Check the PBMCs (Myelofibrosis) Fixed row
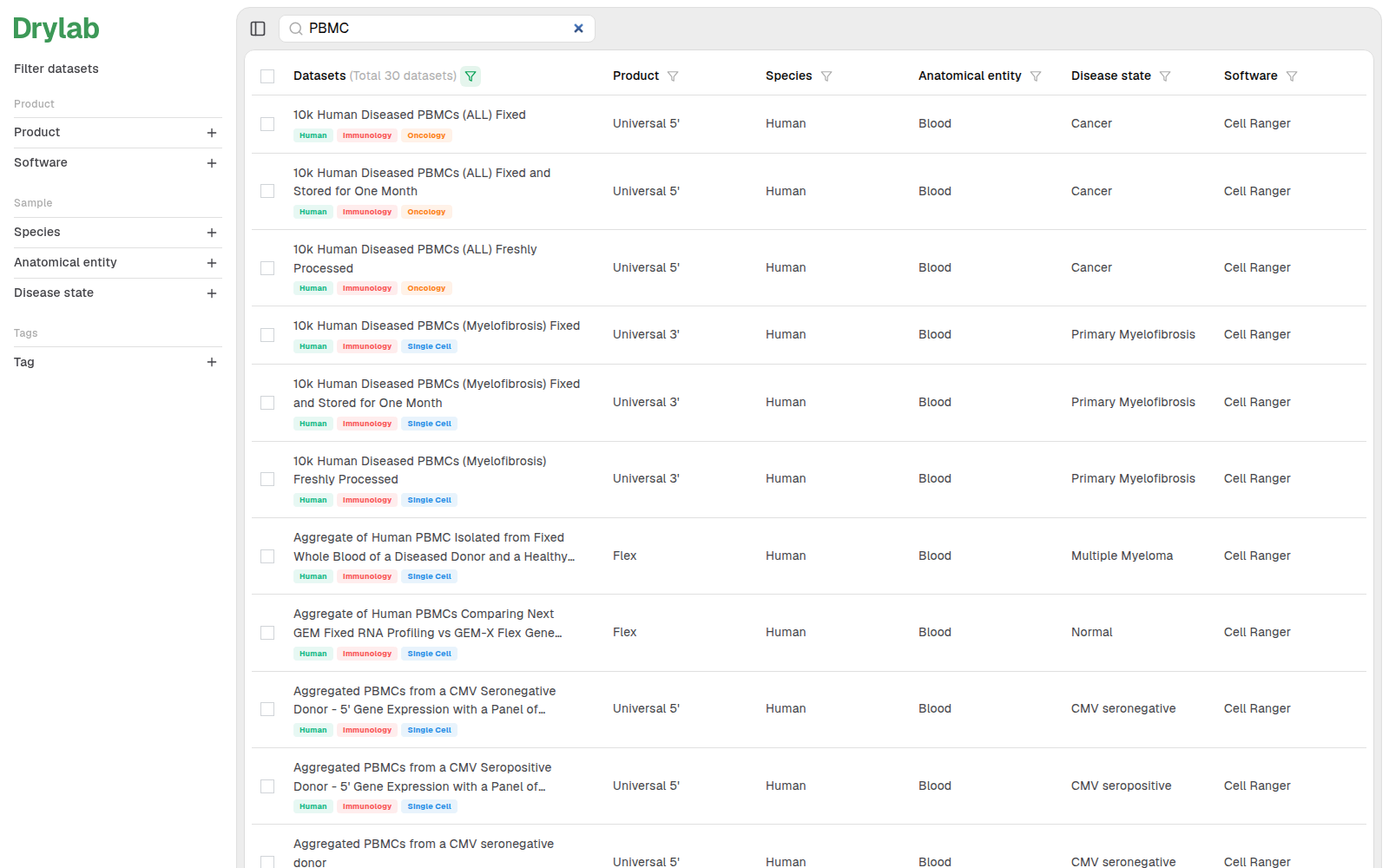Viewport: 1389px width, 868px height. (267, 335)
